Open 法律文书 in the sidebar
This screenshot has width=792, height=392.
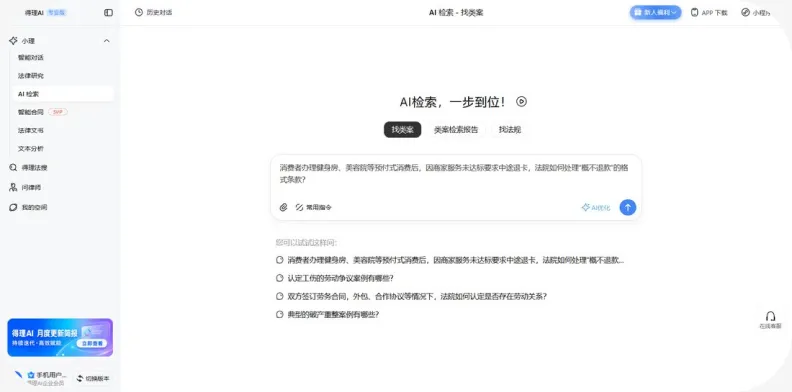(x=31, y=130)
